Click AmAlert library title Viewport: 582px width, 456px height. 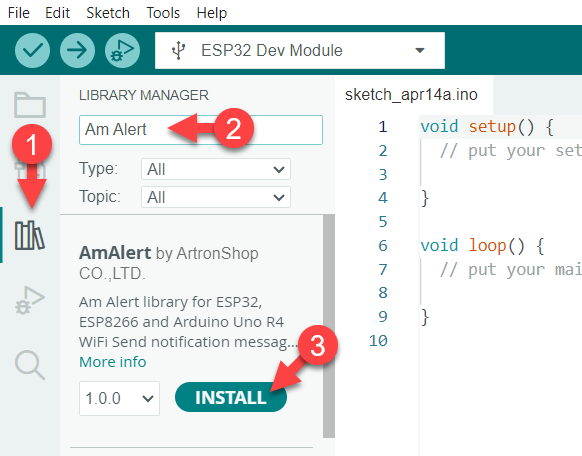tap(115, 253)
